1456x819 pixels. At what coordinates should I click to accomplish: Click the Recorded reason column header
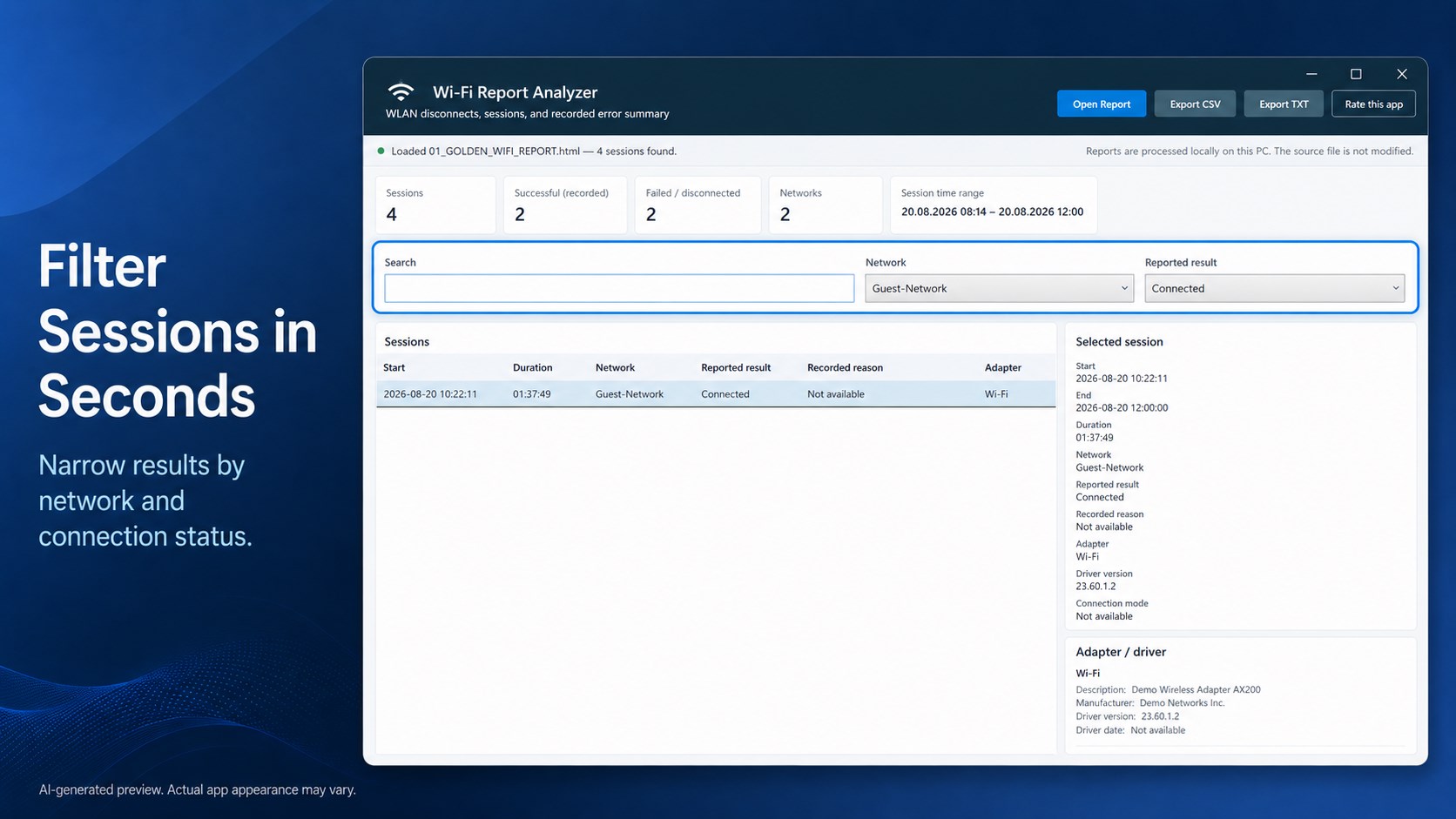click(845, 367)
